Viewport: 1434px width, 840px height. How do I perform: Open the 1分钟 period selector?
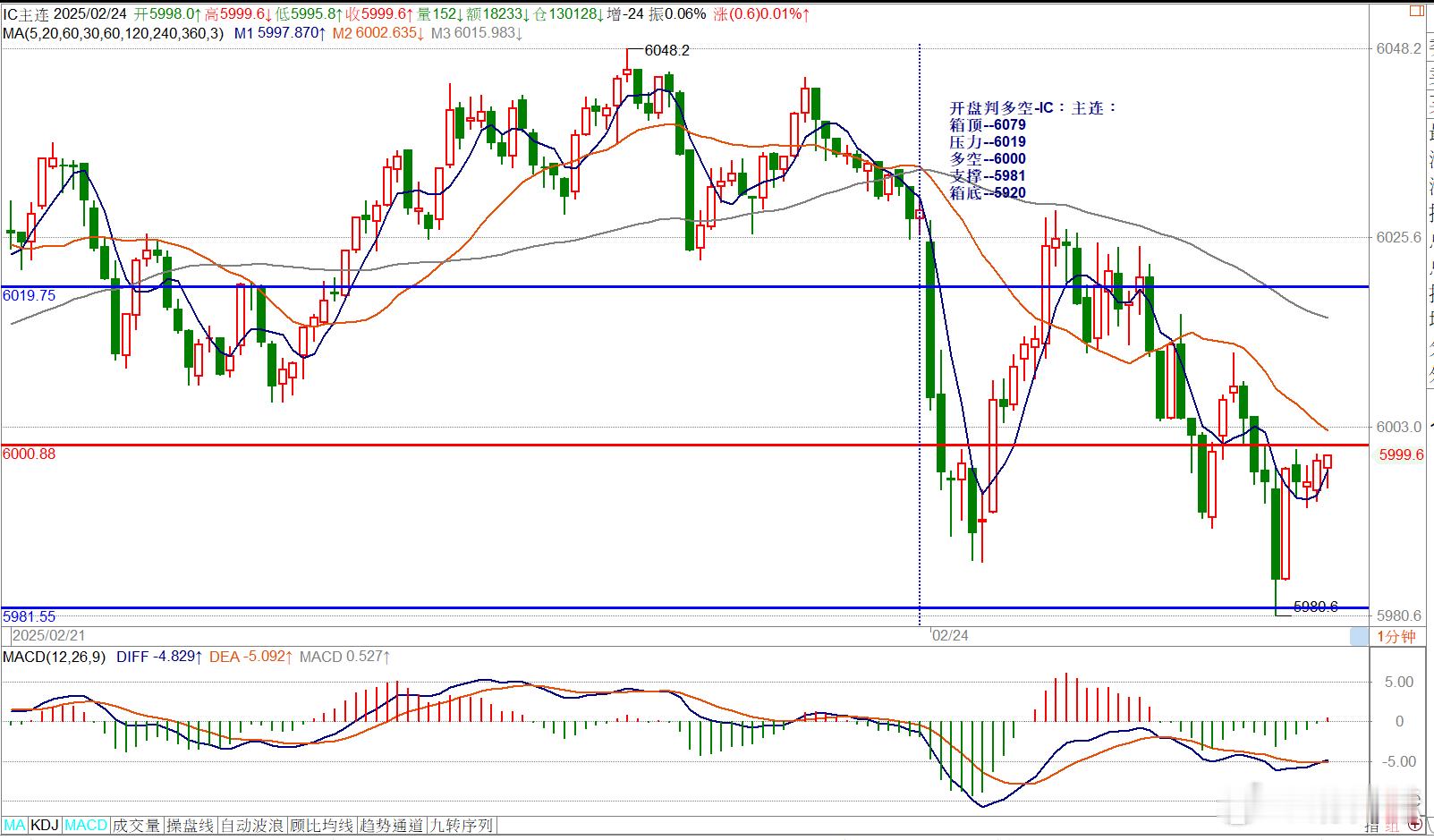pyautogui.click(x=1396, y=636)
